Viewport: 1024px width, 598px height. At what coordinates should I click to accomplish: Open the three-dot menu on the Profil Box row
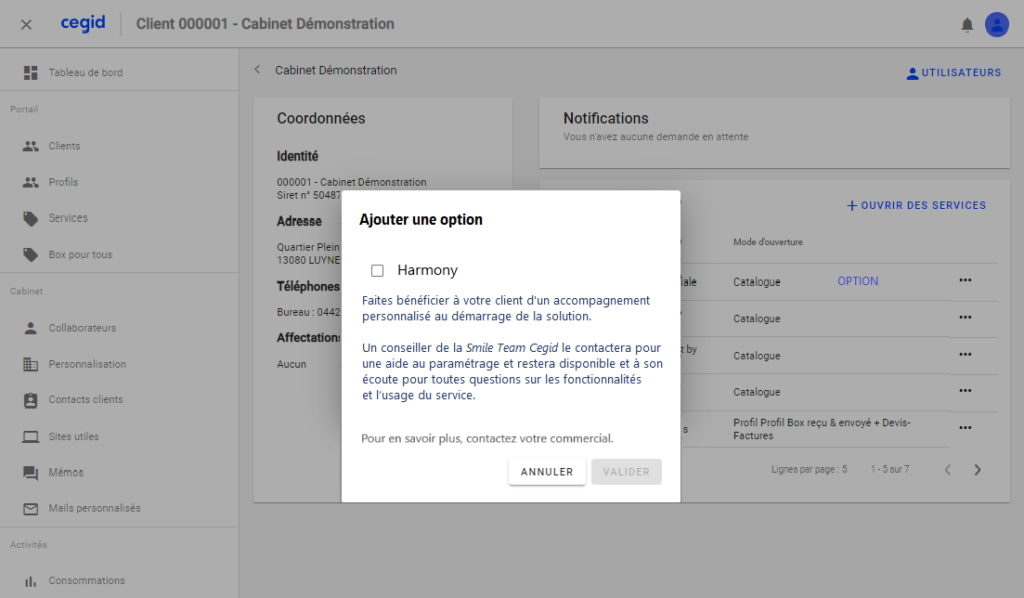coord(965,428)
